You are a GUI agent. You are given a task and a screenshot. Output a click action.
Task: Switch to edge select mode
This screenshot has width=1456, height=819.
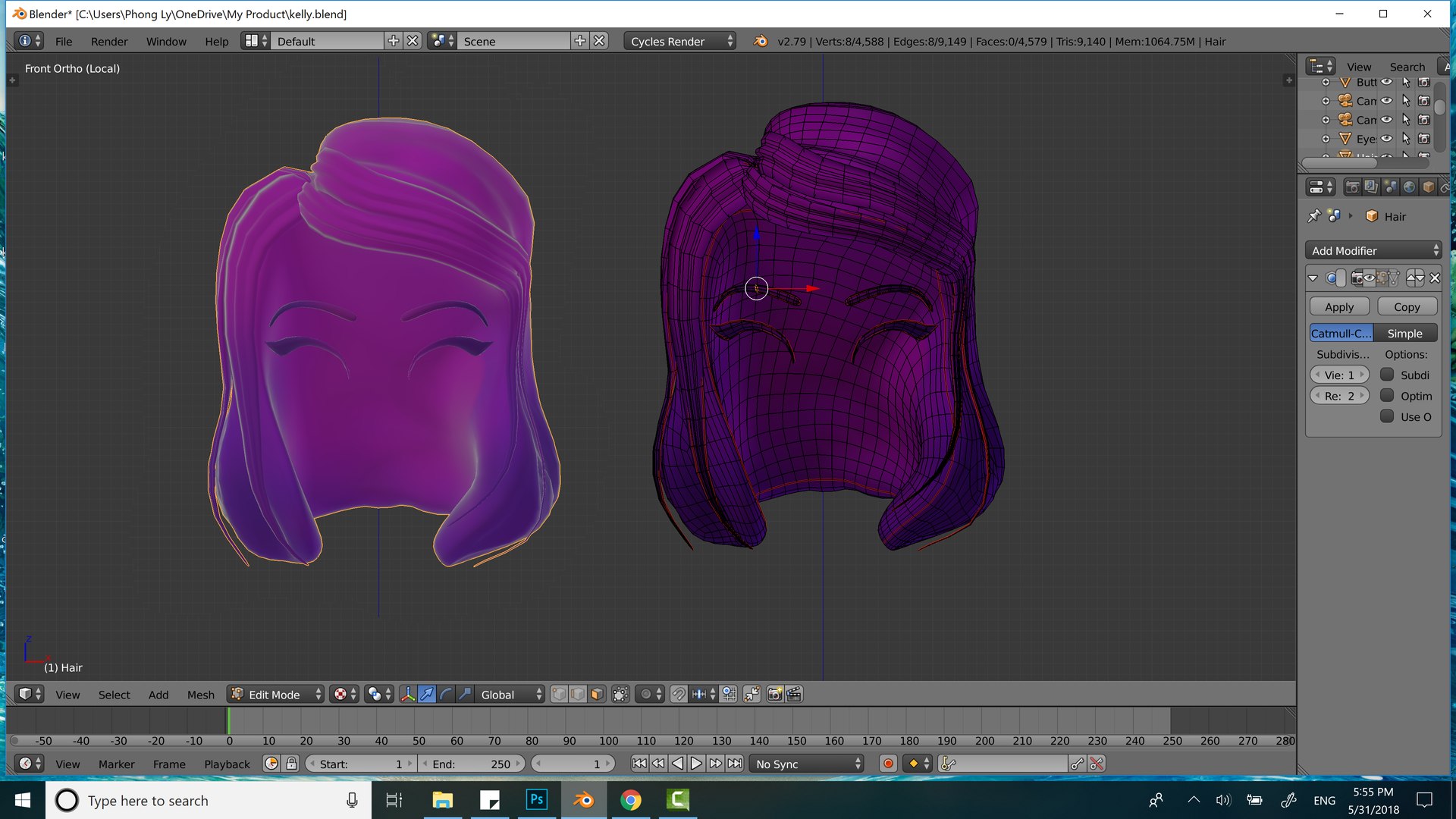pos(578,695)
